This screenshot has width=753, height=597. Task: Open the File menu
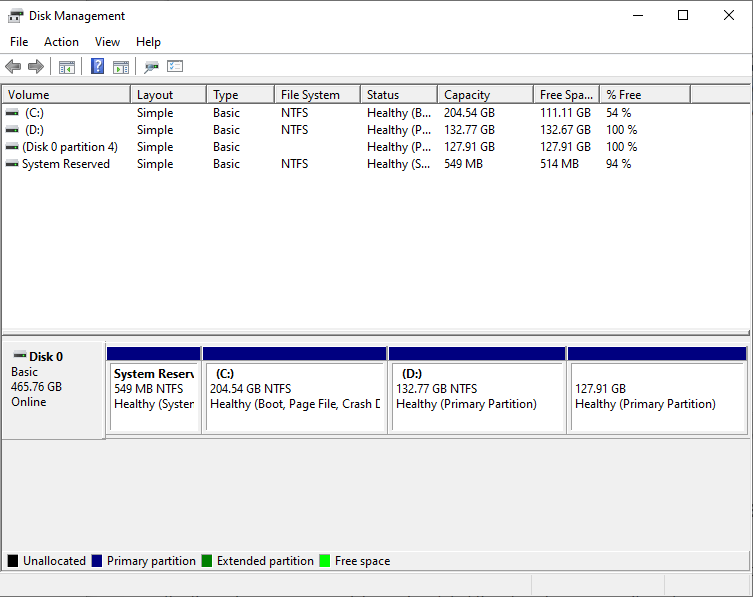tap(19, 42)
